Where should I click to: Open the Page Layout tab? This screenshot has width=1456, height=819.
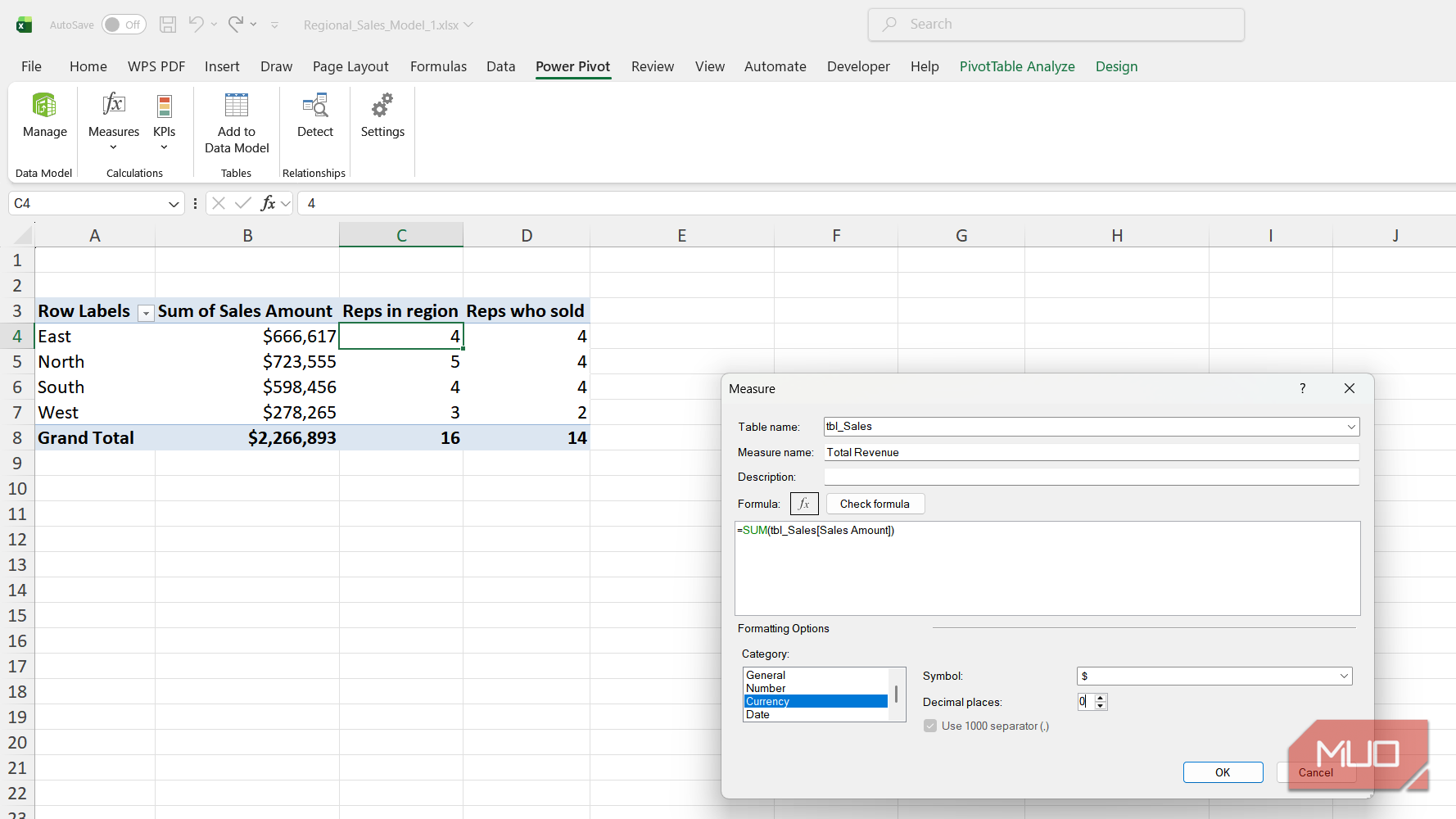(x=350, y=66)
